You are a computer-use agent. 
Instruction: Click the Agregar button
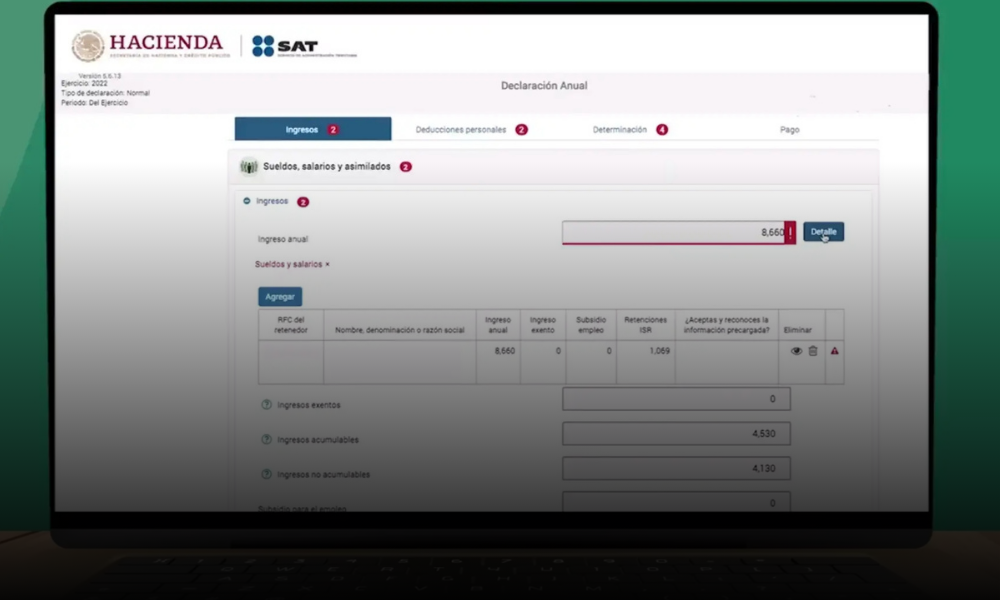(x=280, y=297)
